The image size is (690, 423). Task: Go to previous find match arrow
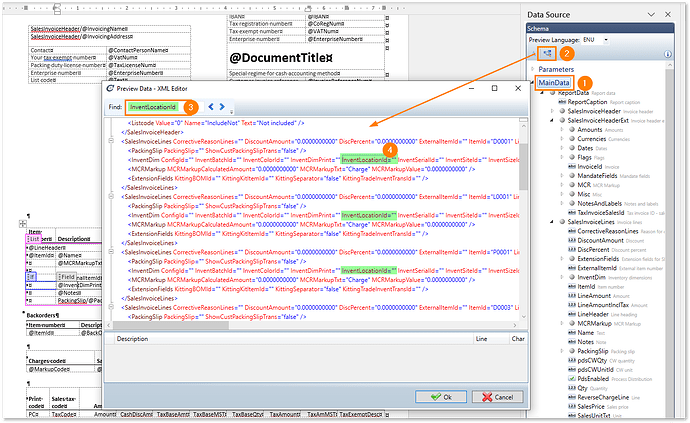[x=211, y=107]
